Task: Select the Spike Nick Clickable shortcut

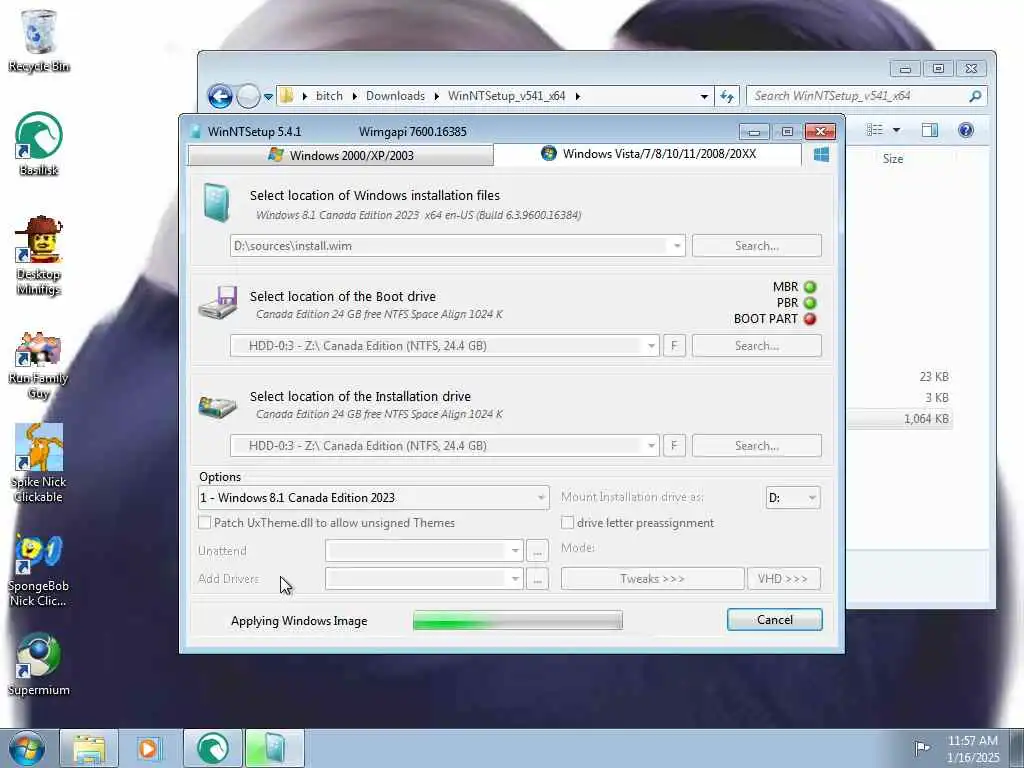Action: 39,462
